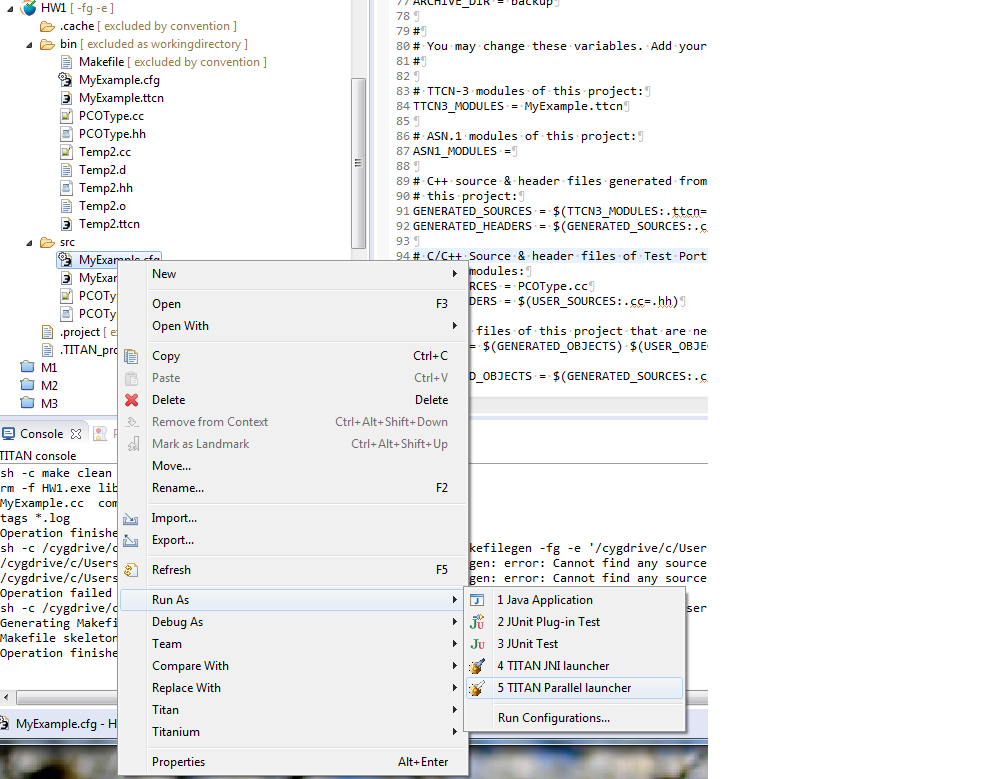Viewport: 1008px width, 779px height.
Task: Click the .cache folder icon
Action: coord(47,26)
